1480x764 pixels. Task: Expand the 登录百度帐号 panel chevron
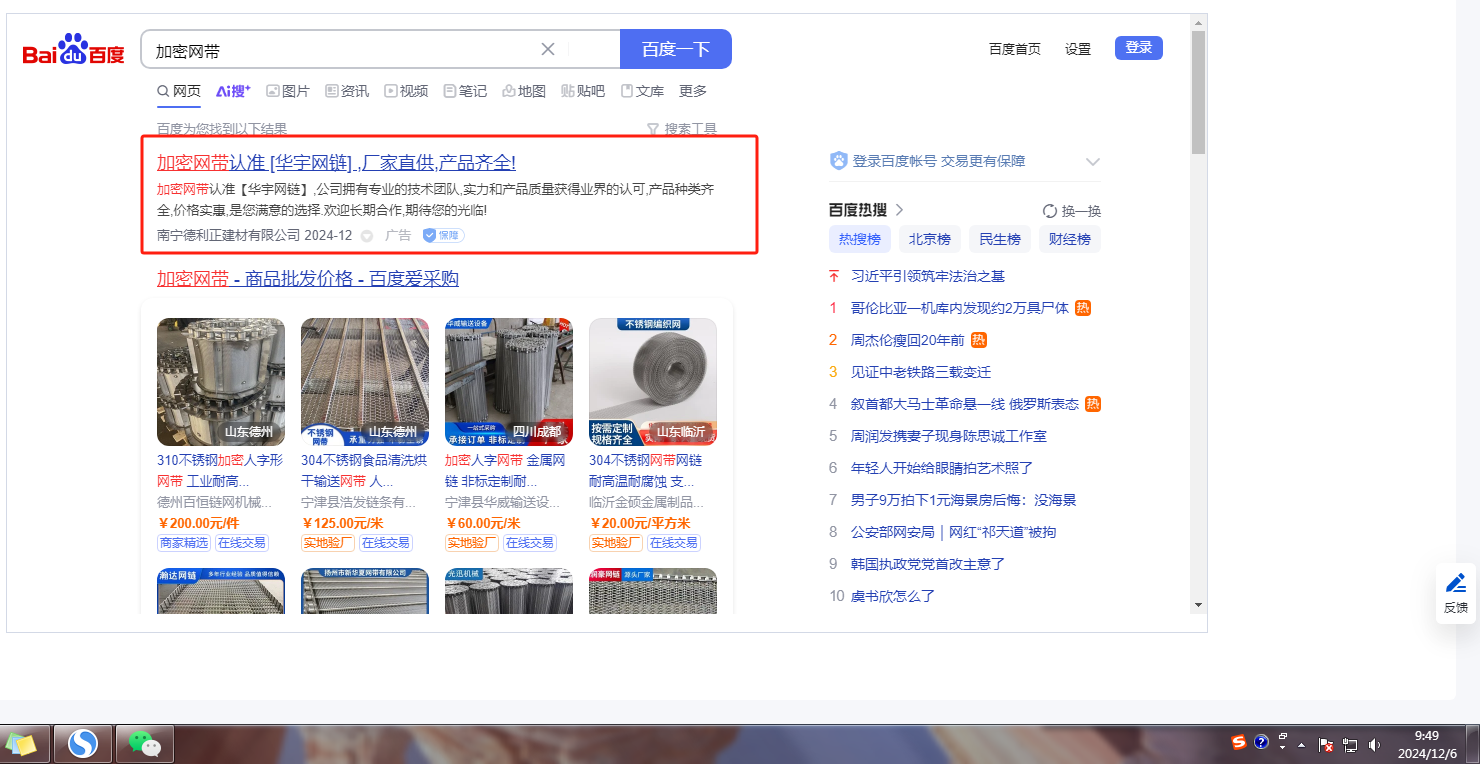(1093, 161)
